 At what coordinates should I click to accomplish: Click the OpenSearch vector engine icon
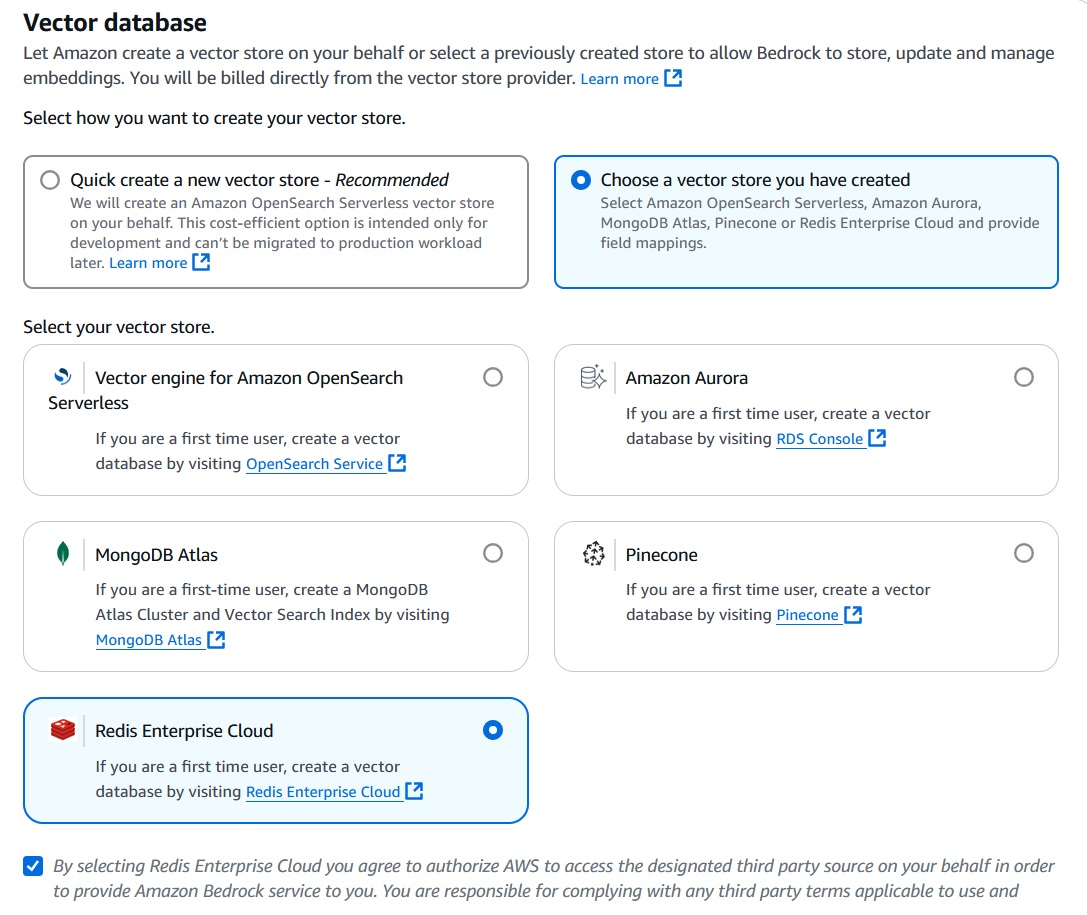click(x=61, y=377)
